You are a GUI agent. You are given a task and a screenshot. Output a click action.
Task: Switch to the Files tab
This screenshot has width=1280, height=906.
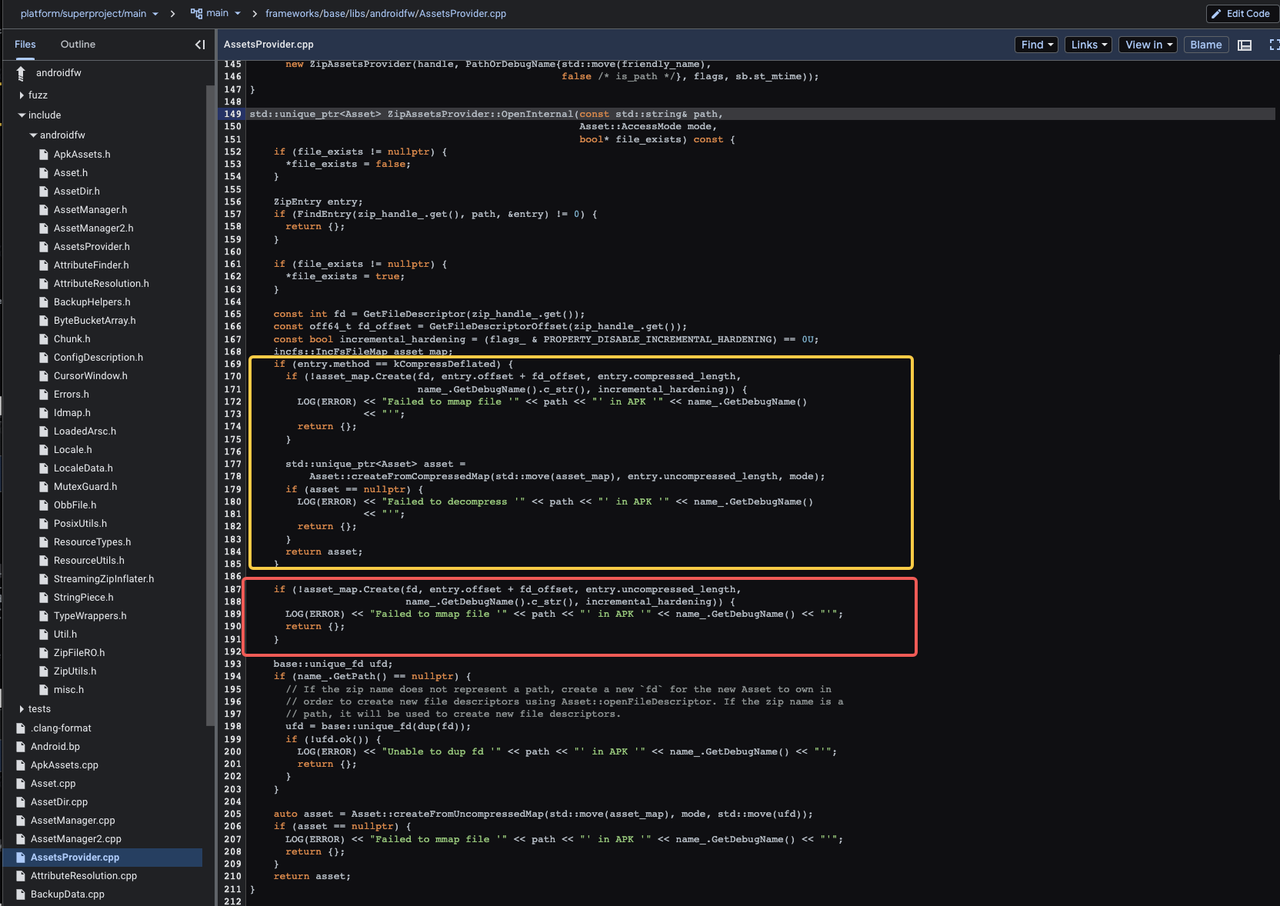point(25,44)
